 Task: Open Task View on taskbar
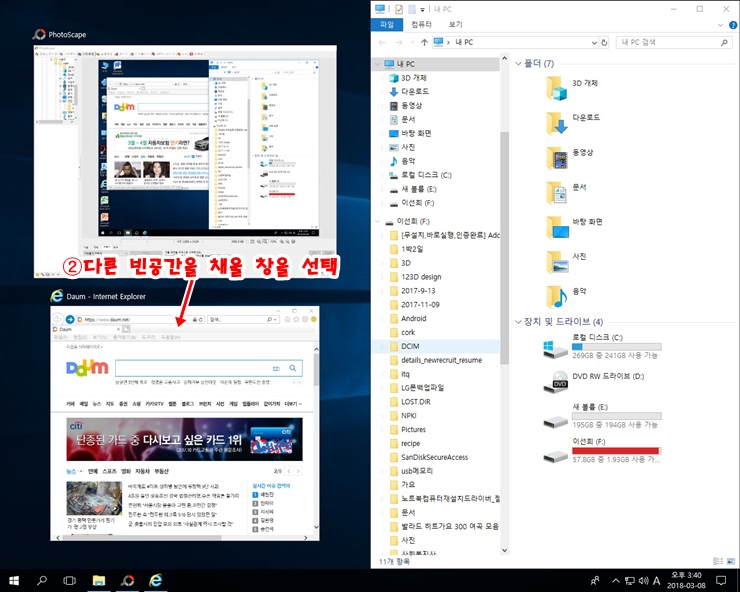tap(69, 580)
